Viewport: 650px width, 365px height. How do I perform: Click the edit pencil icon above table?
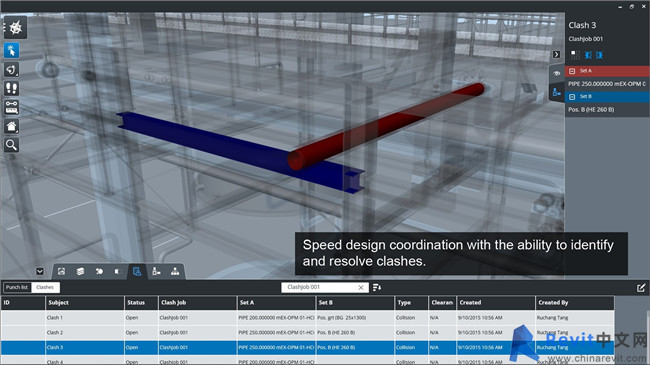tap(641, 287)
